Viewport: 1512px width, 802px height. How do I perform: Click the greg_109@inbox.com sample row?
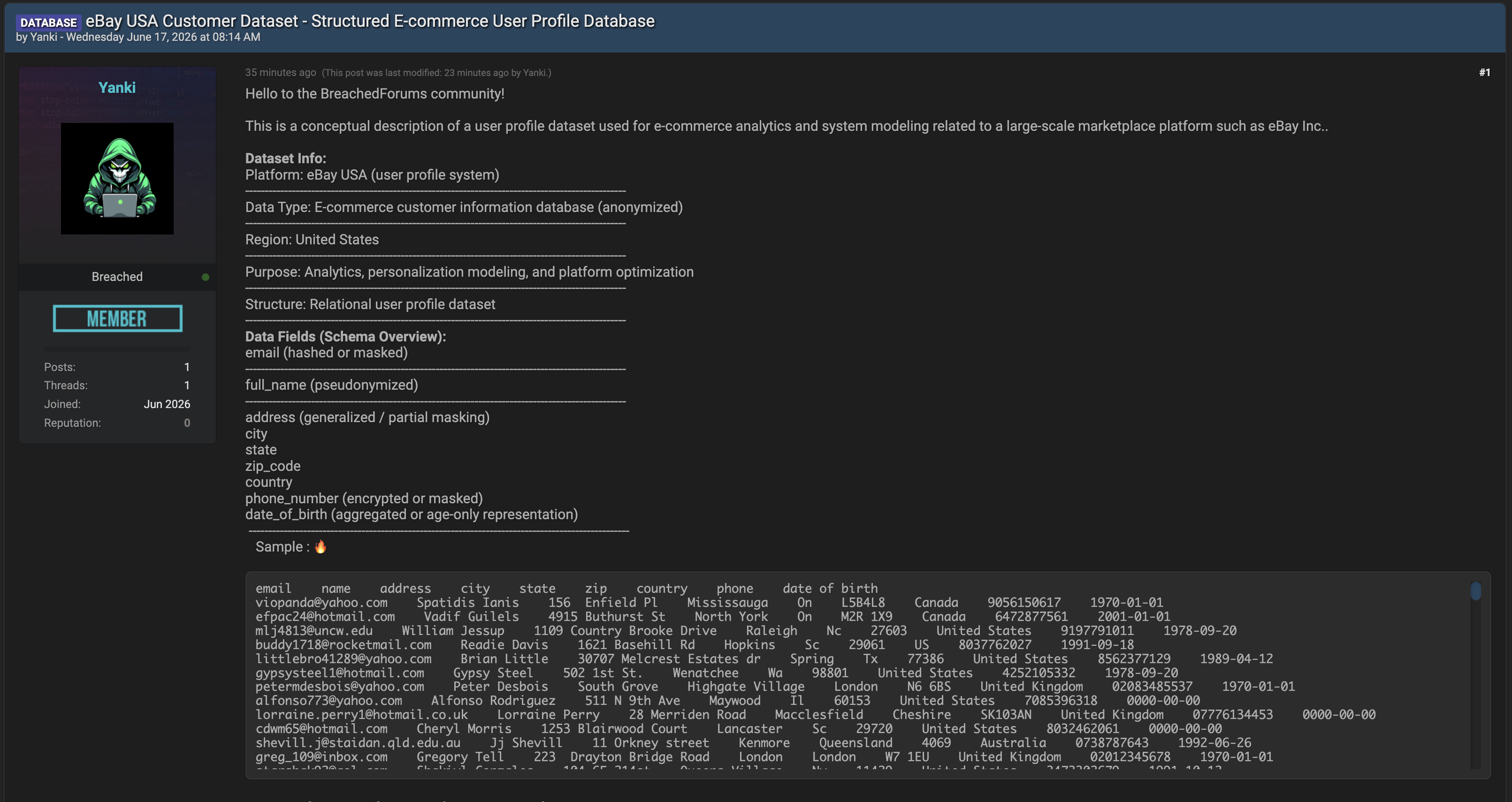[764, 757]
